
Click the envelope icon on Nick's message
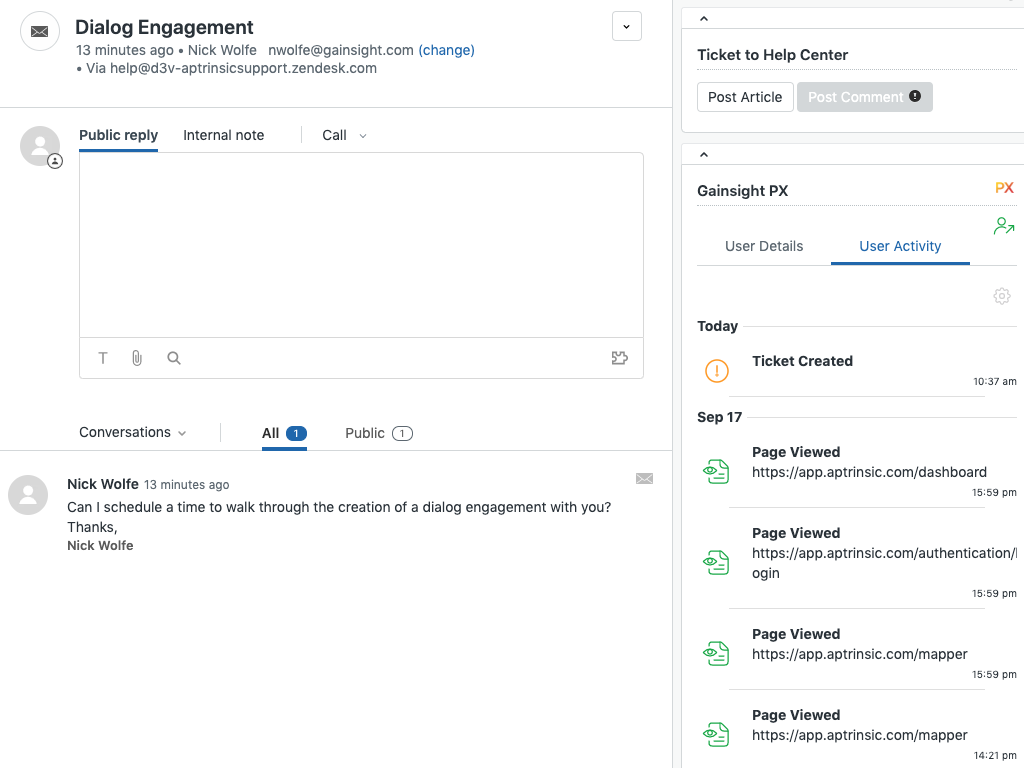644,479
